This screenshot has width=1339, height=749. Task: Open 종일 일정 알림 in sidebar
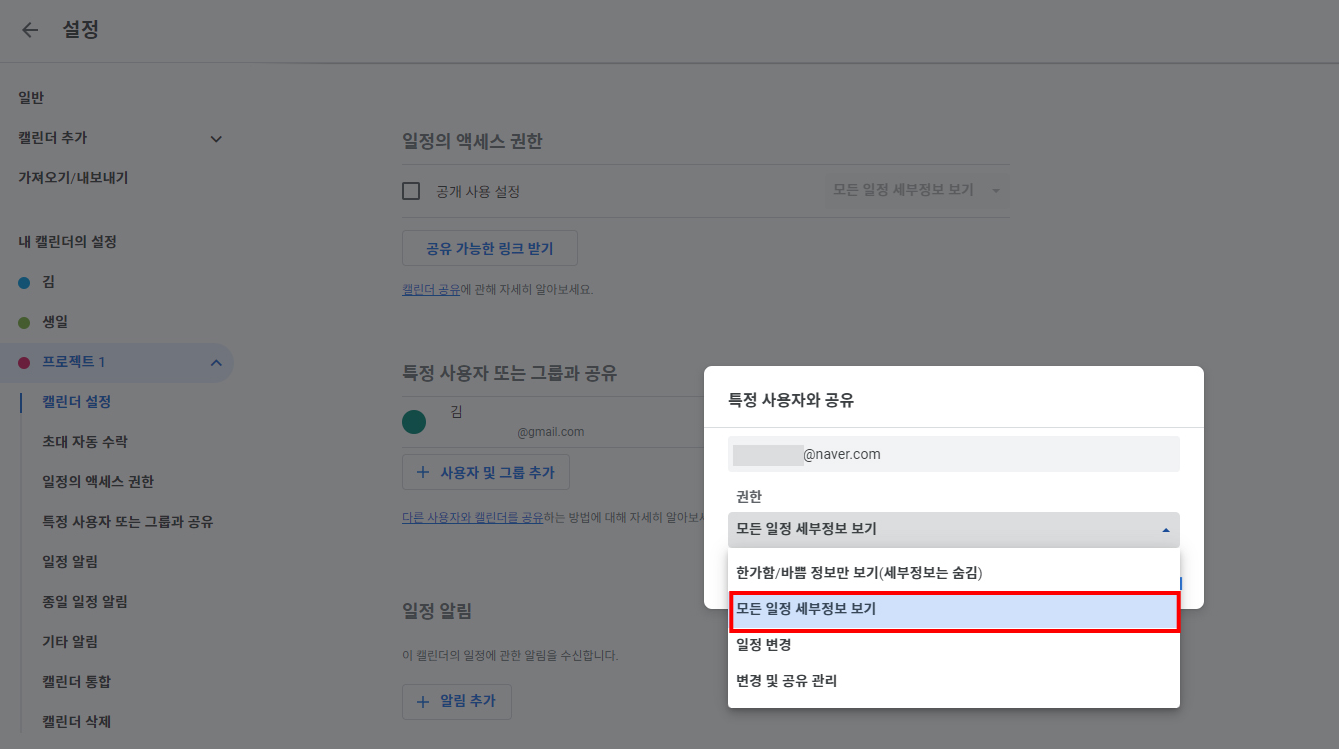(x=85, y=602)
